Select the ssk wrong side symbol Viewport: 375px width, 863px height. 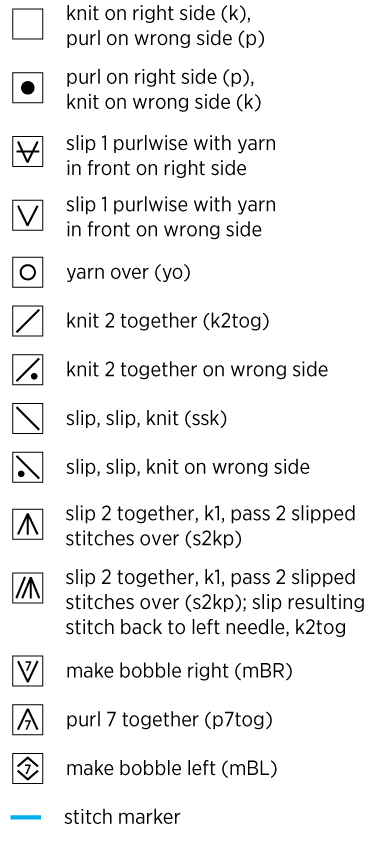point(28,467)
